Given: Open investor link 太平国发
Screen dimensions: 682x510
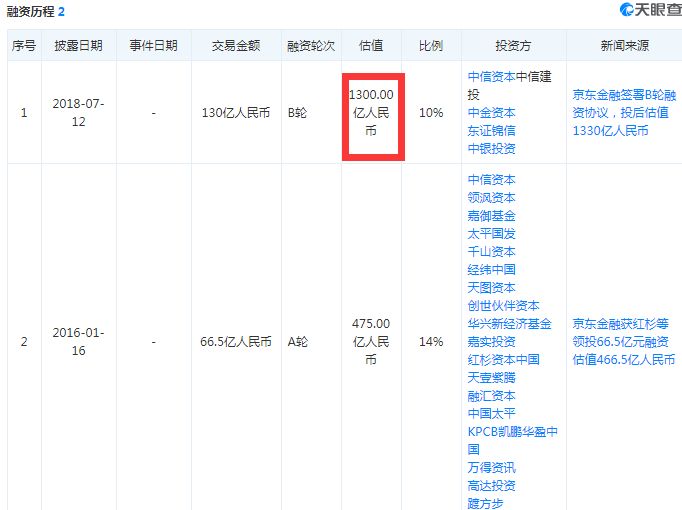Looking at the screenshot, I should [x=491, y=234].
